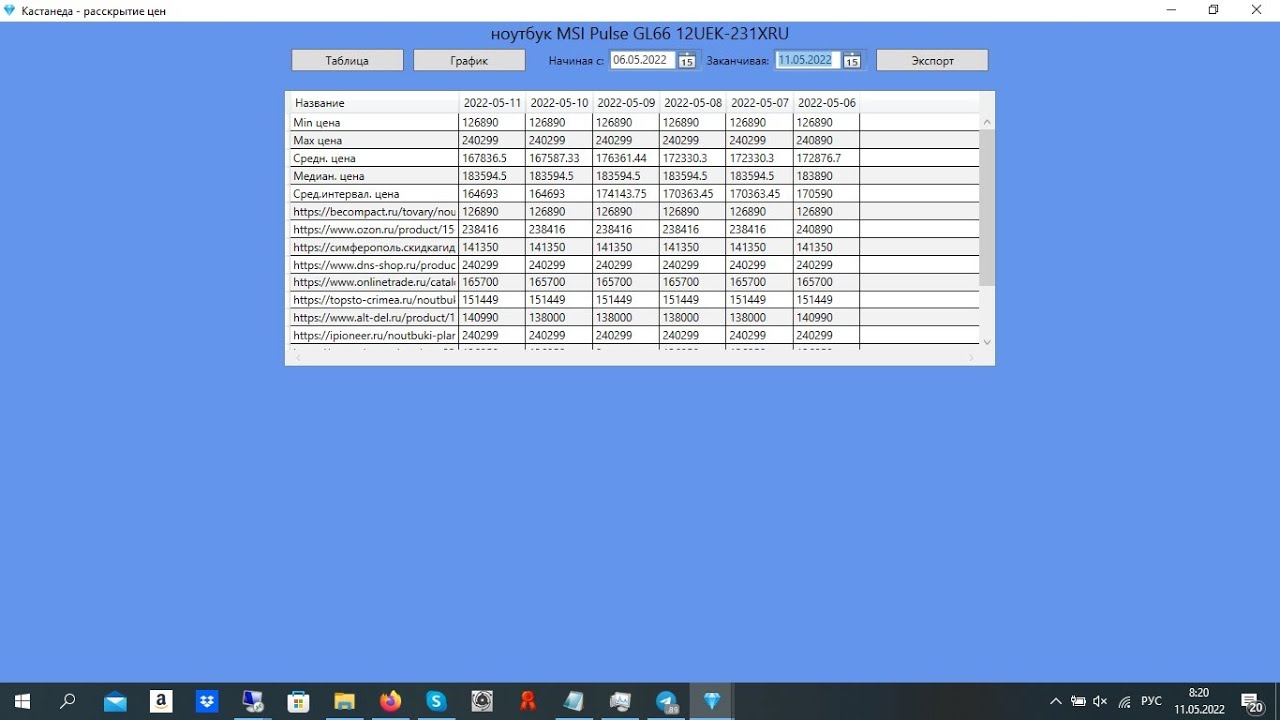Click the Windows Start button
The image size is (1280, 720).
coord(21,702)
